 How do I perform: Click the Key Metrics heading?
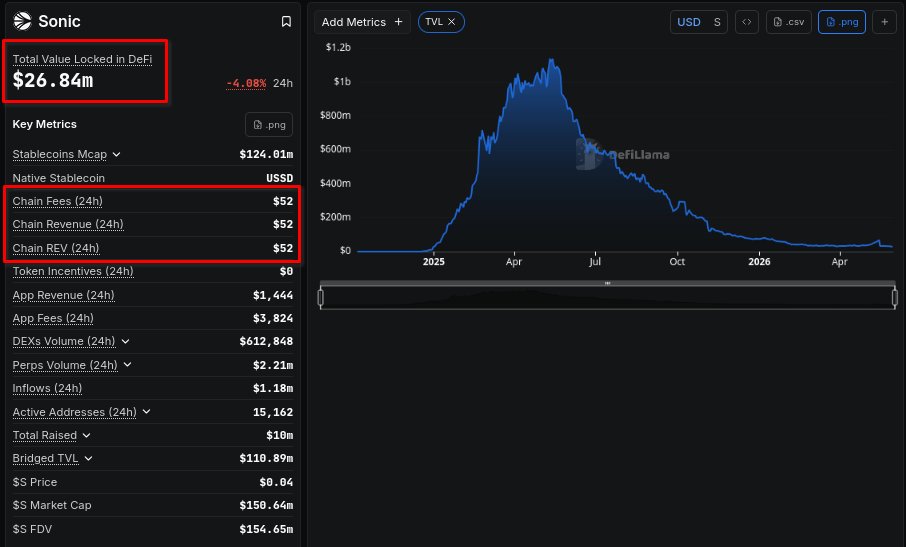point(44,124)
